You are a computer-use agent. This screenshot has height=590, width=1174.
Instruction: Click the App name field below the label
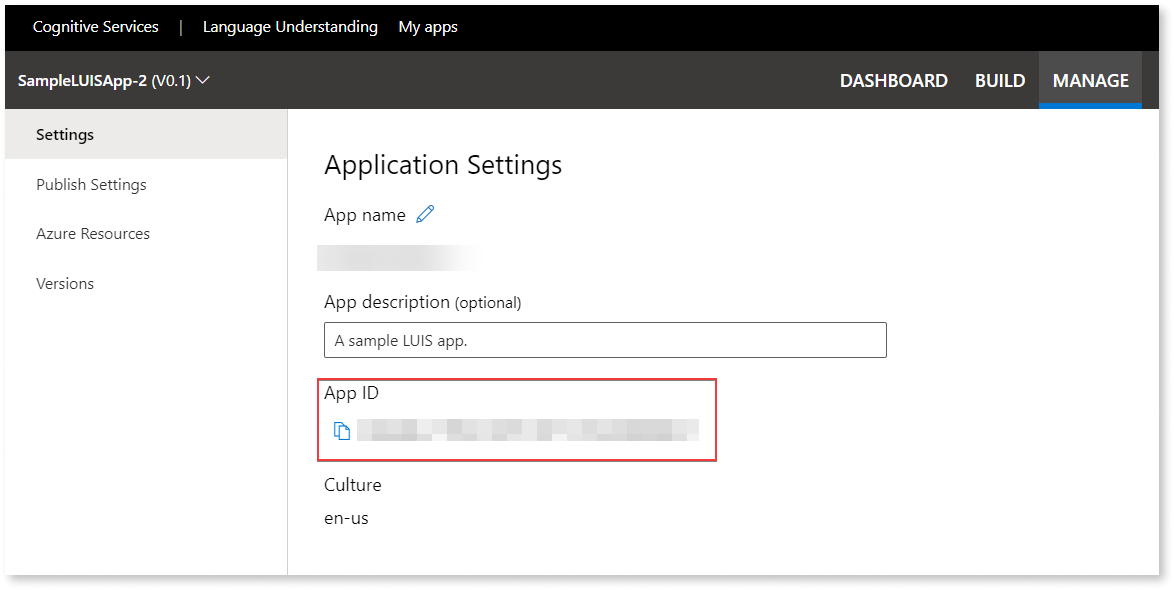click(400, 257)
